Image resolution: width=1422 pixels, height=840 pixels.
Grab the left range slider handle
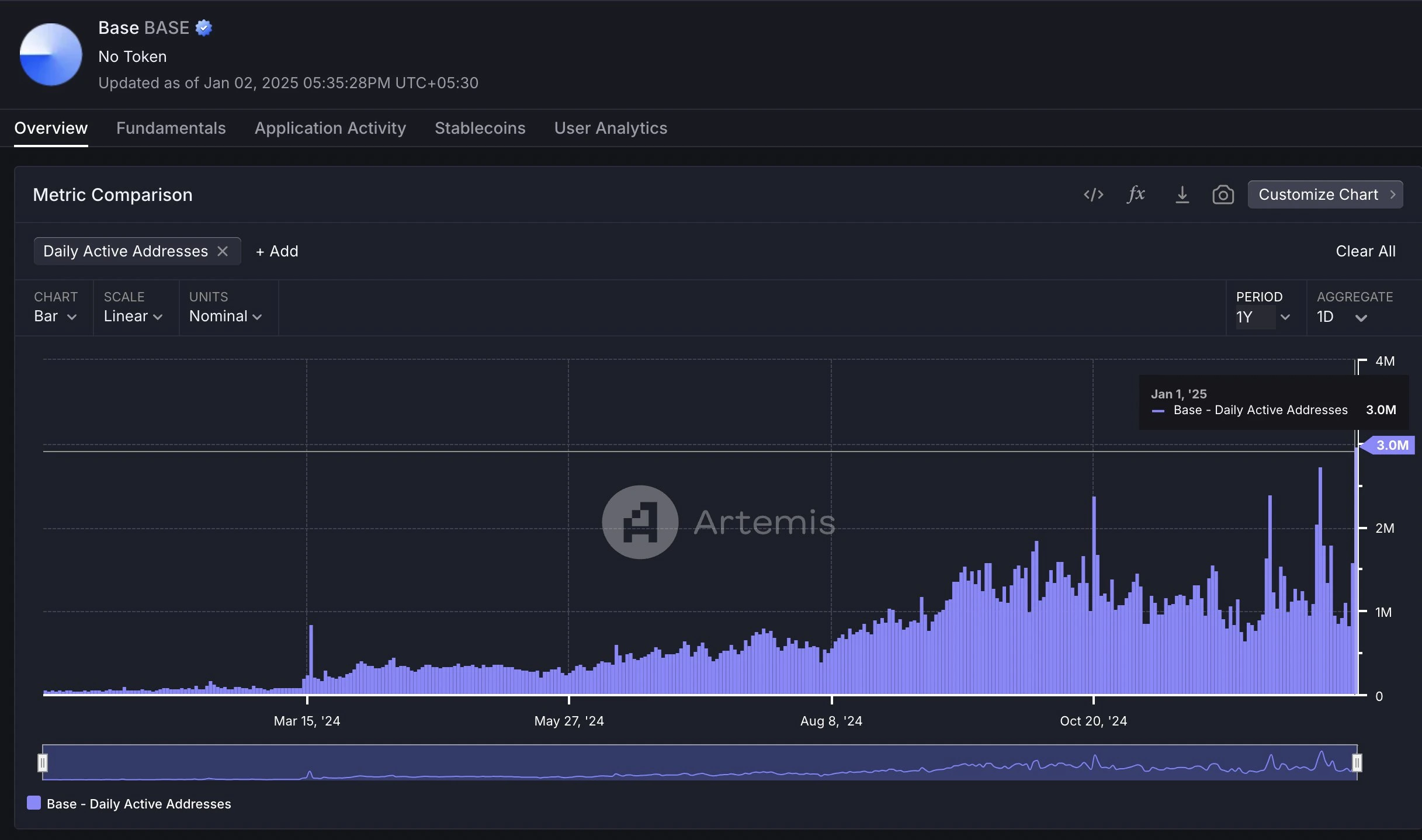point(43,763)
